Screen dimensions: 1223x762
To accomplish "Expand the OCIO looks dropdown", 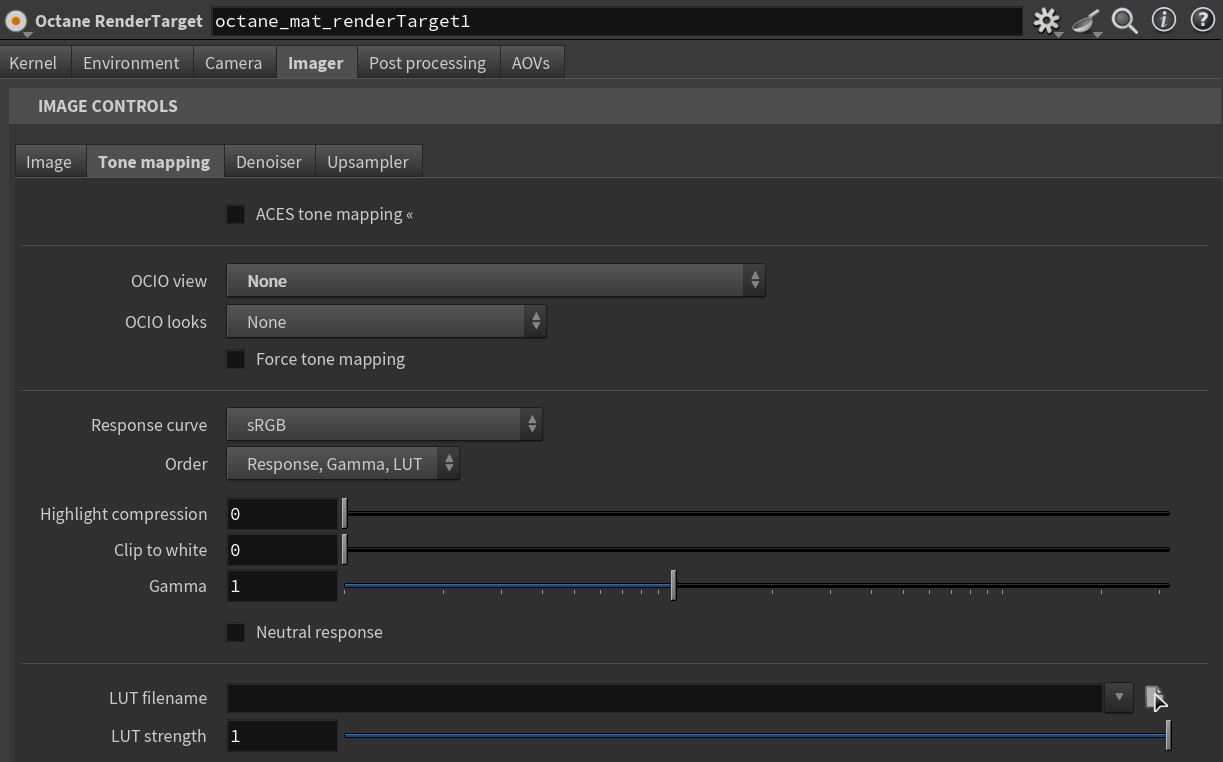I will click(386, 322).
